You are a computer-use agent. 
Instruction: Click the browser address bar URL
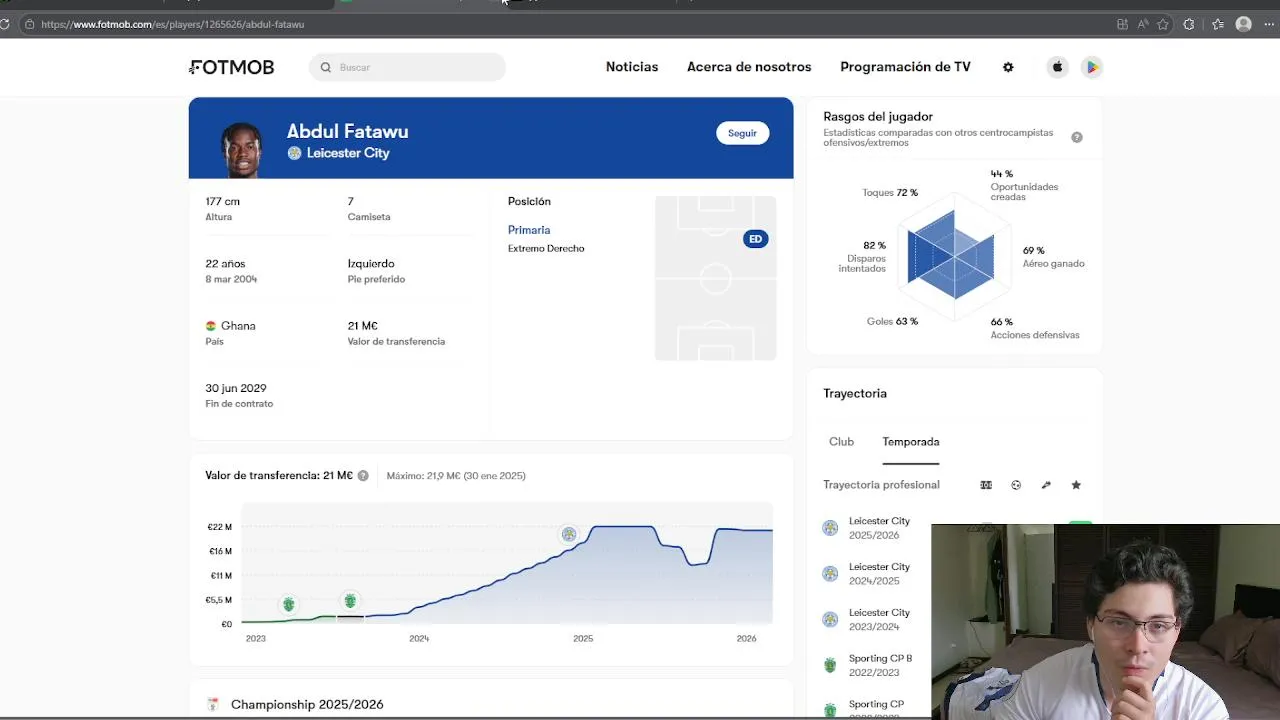point(173,24)
